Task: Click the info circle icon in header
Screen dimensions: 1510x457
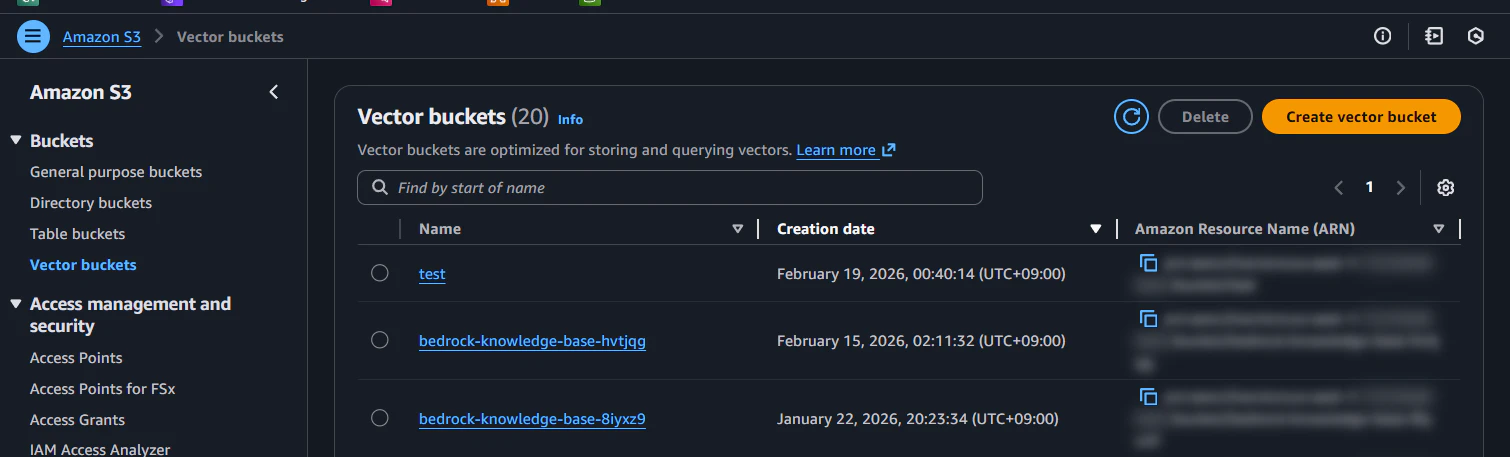Action: pyautogui.click(x=1383, y=36)
